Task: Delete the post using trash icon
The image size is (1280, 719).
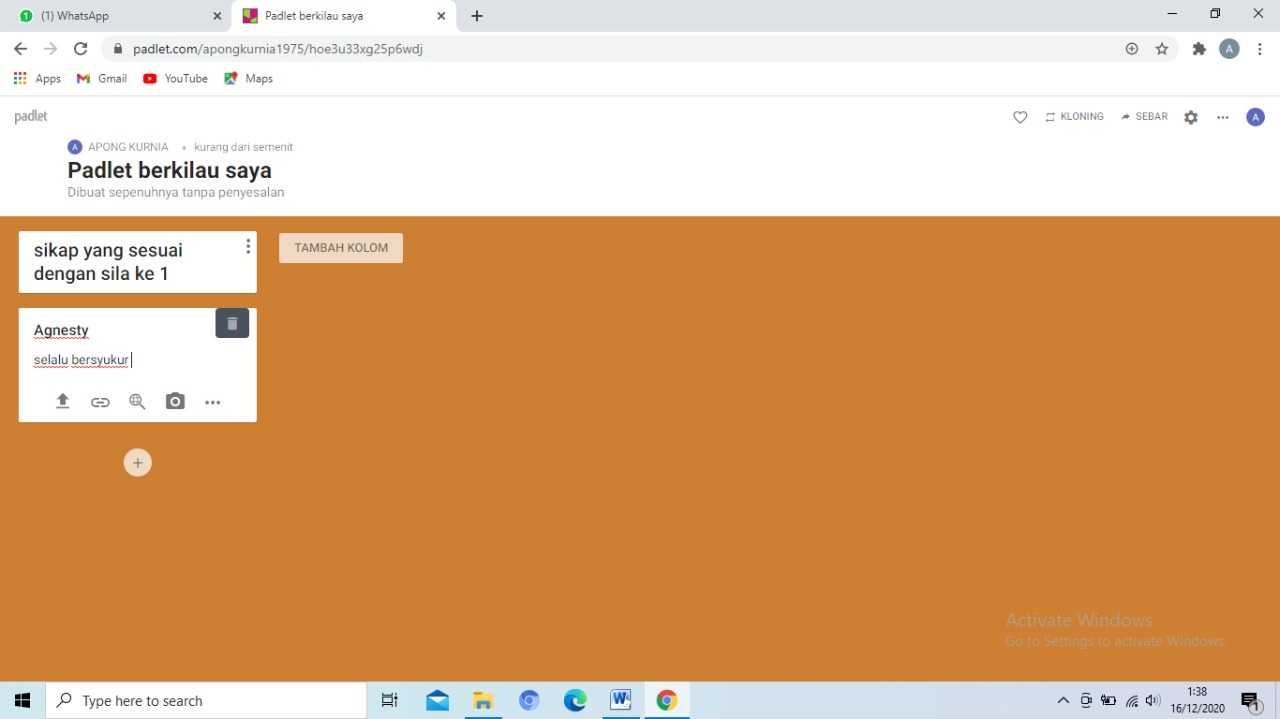Action: click(x=232, y=323)
